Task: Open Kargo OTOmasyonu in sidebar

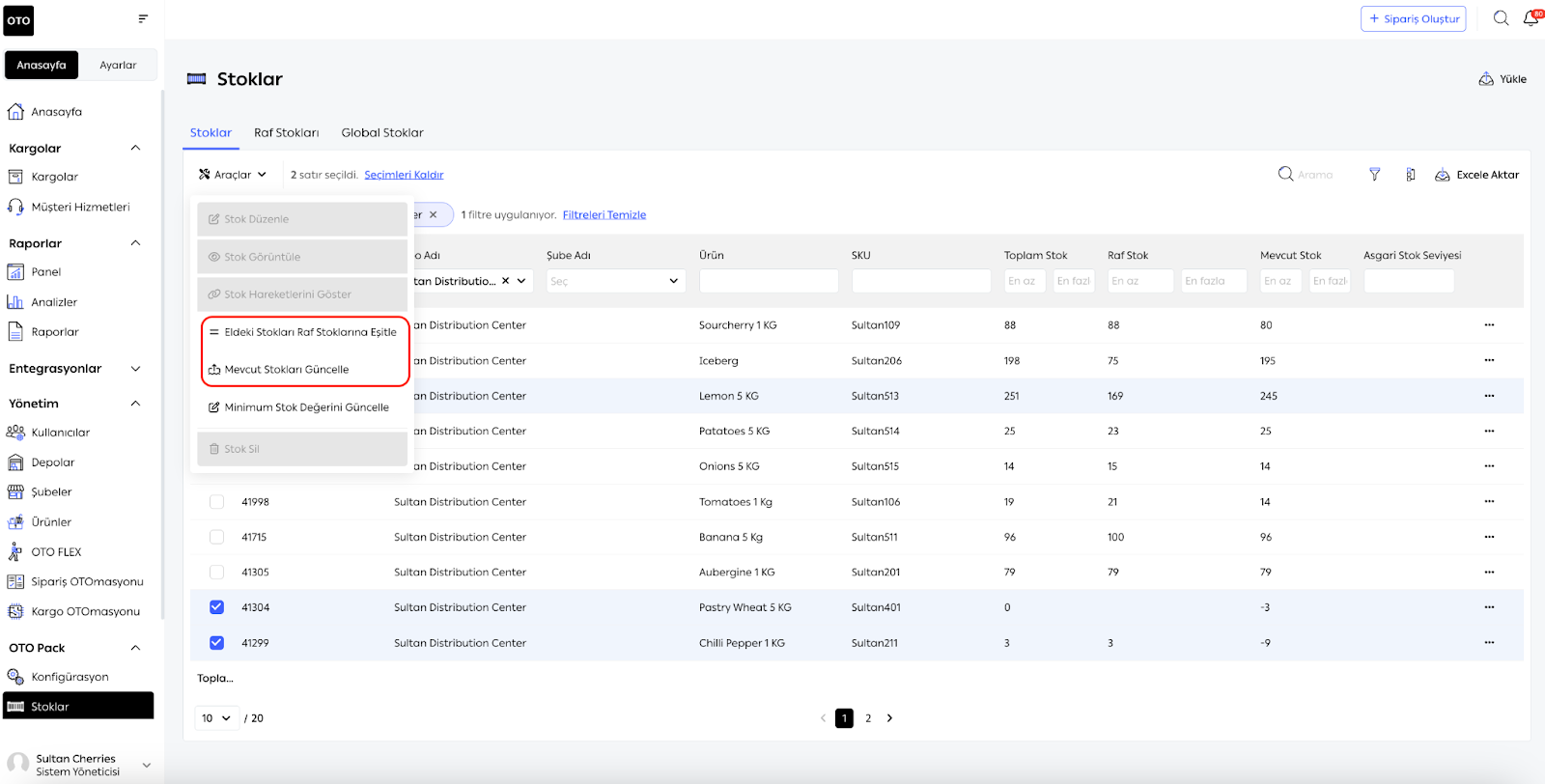Action: point(85,611)
